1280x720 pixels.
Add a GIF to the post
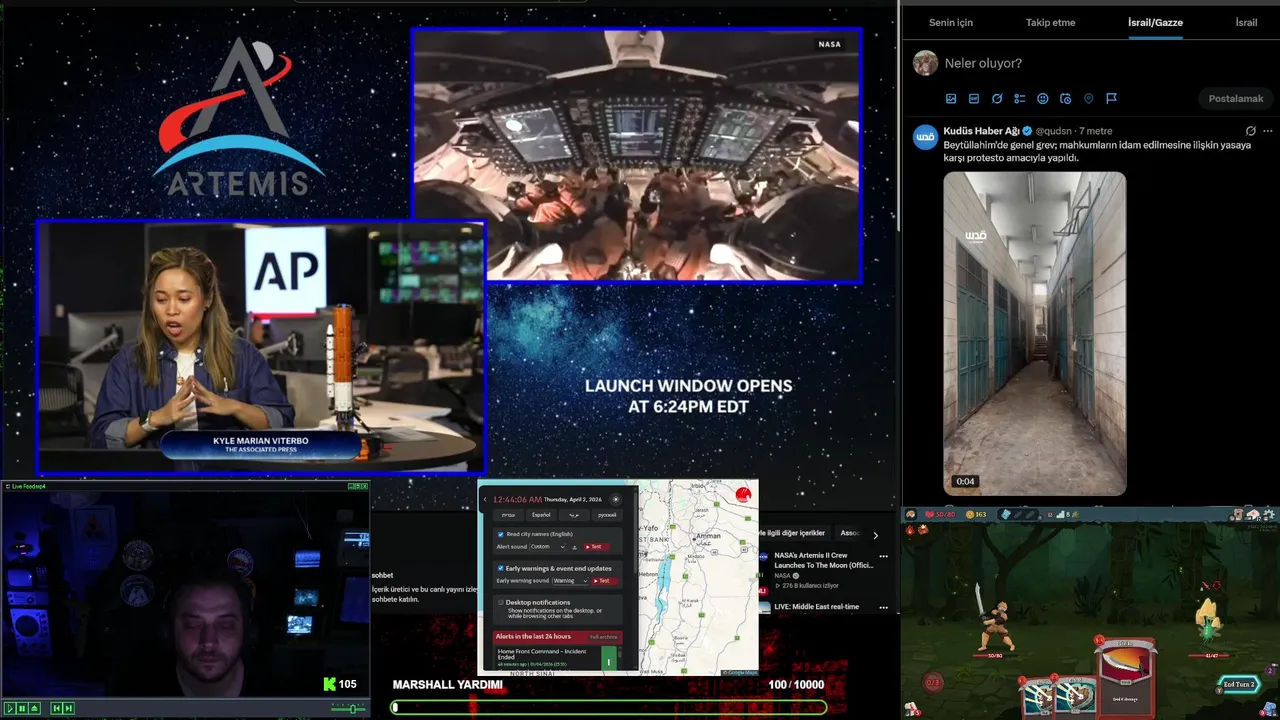pyautogui.click(x=974, y=99)
